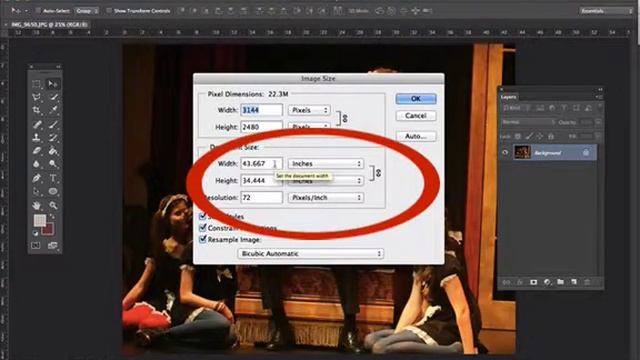Select the Eraser tool
Viewport: 640px width, 360px height.
click(37, 151)
